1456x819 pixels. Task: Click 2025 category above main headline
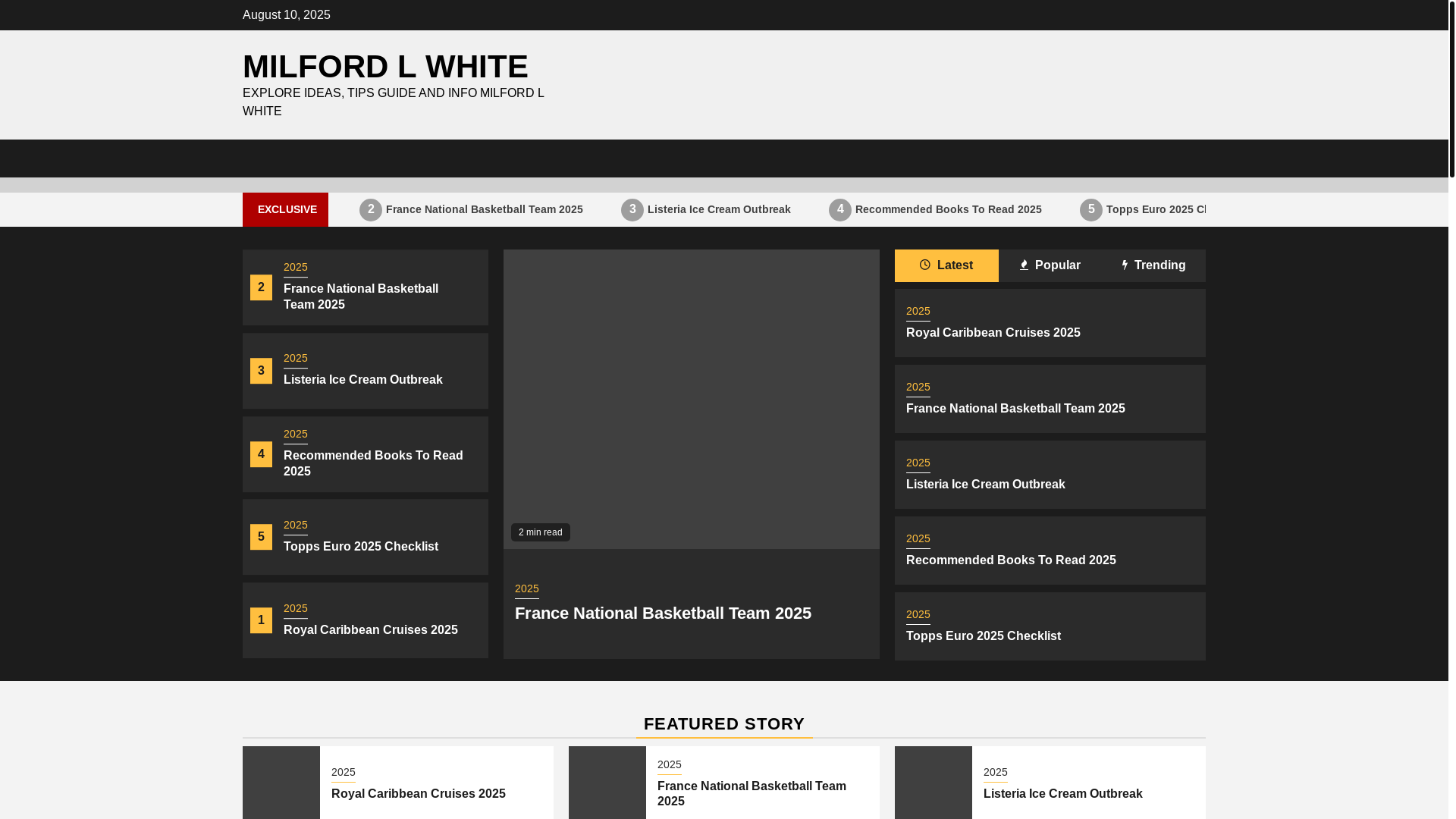pos(527,589)
